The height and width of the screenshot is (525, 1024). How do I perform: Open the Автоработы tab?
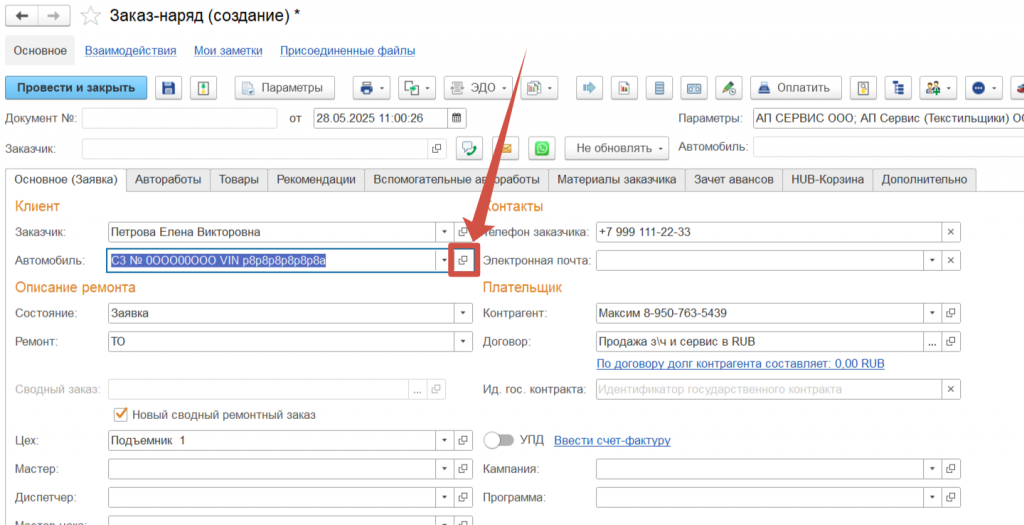tap(168, 179)
